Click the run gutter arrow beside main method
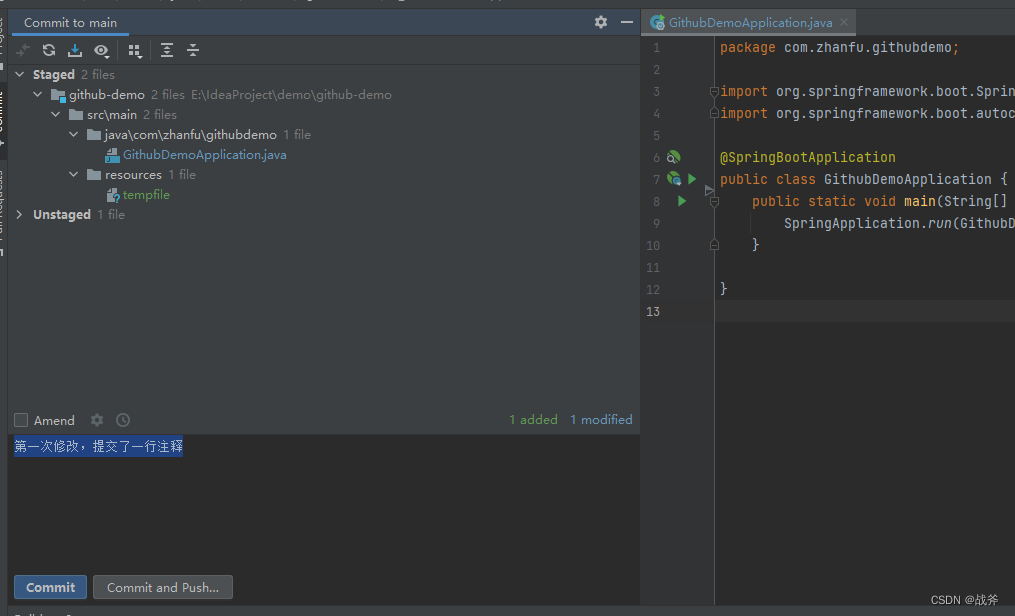 (x=682, y=201)
